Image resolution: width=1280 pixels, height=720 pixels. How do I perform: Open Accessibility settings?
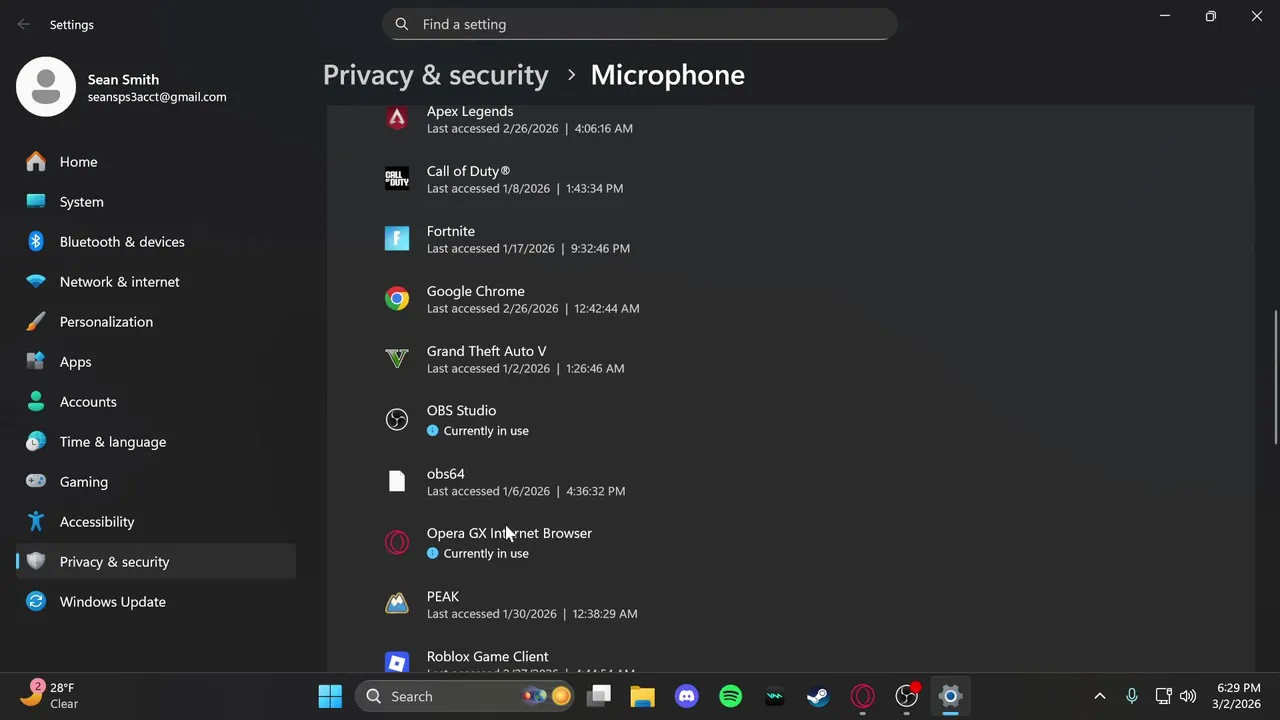pyautogui.click(x=156, y=522)
